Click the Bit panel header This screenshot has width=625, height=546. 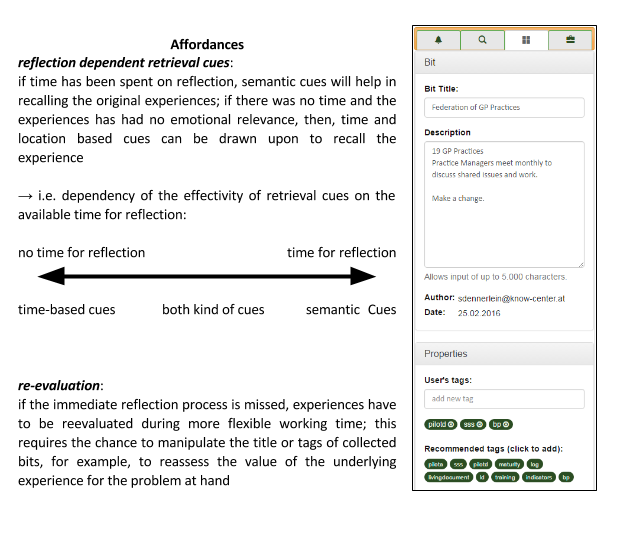(x=504, y=63)
